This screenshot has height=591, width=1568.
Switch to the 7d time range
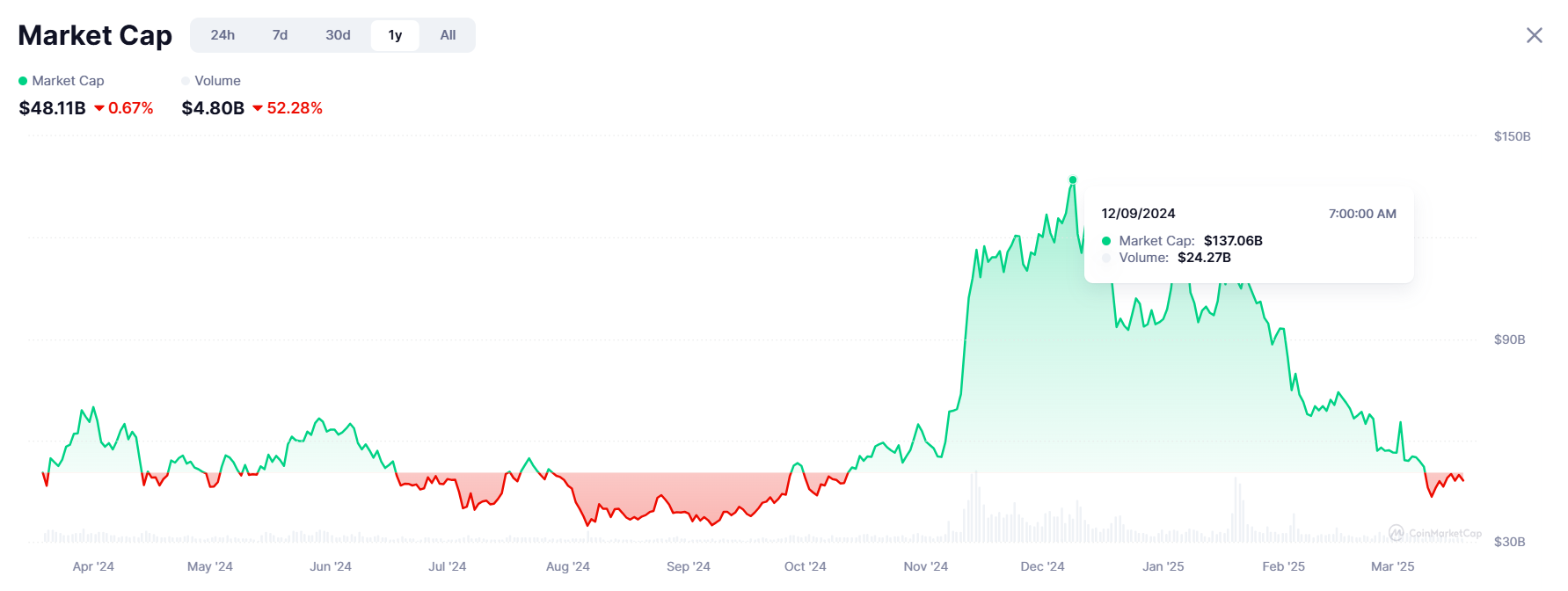point(280,35)
